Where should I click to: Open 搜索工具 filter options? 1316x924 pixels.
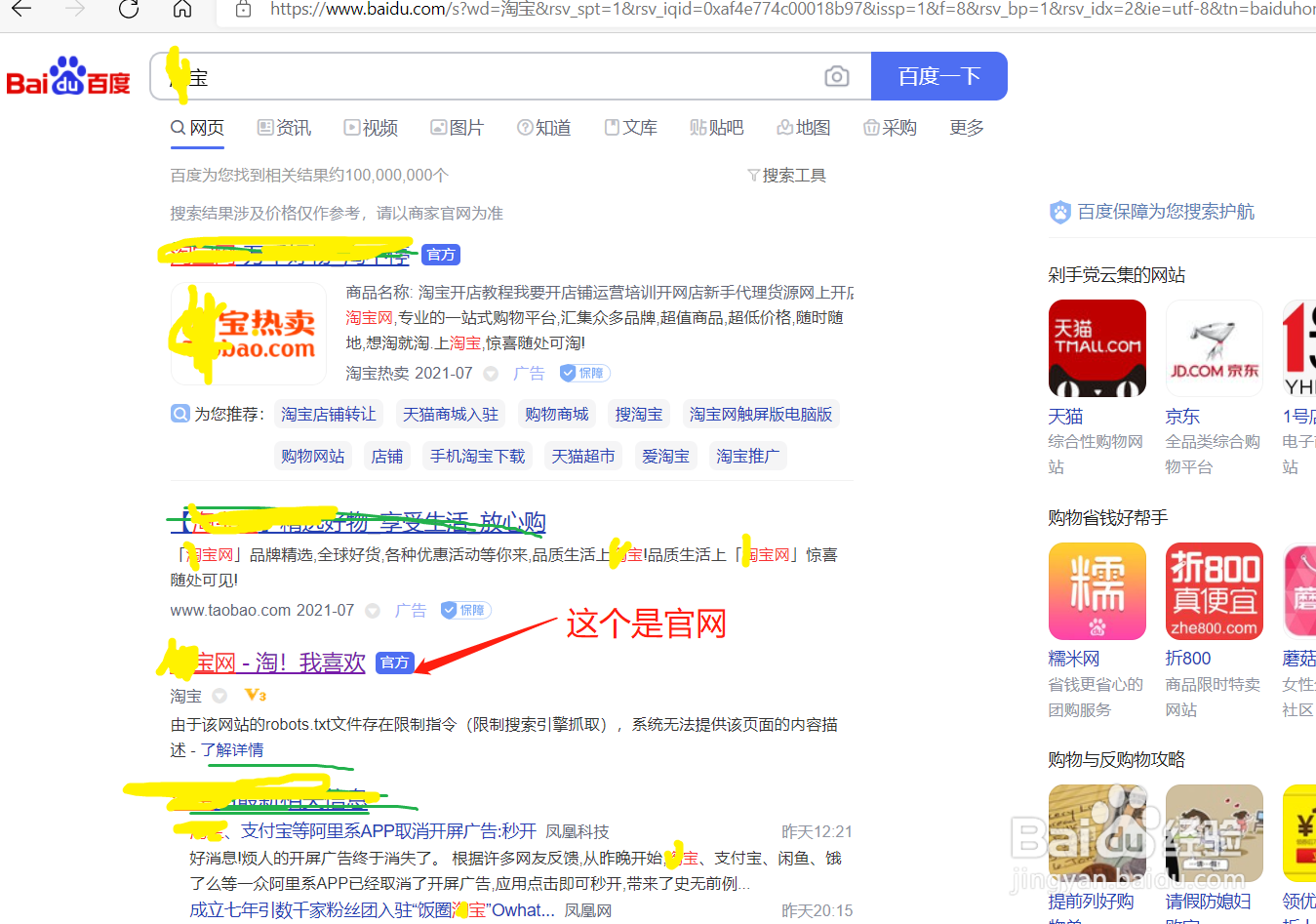tap(786, 176)
